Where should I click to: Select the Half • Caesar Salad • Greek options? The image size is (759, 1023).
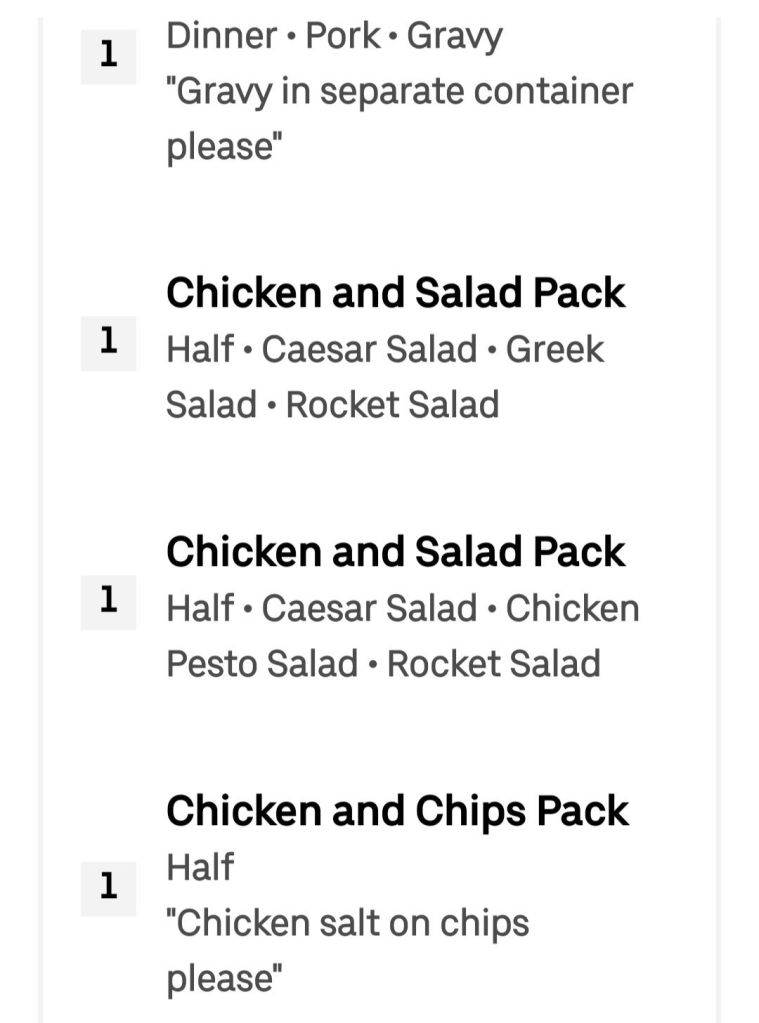385,349
